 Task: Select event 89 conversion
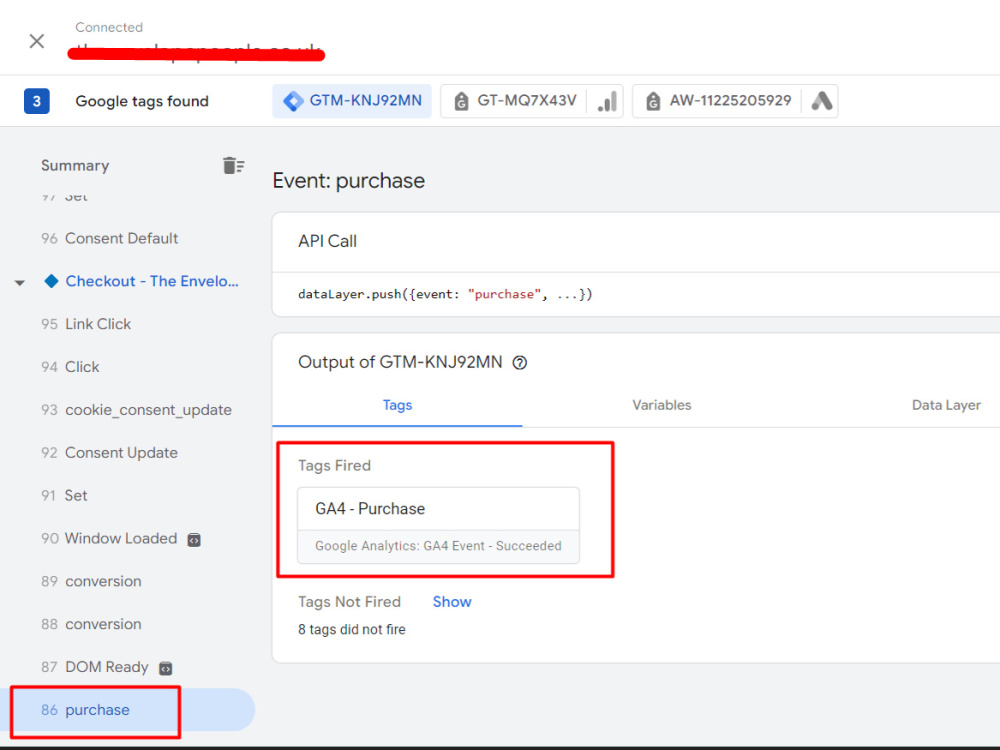click(91, 581)
